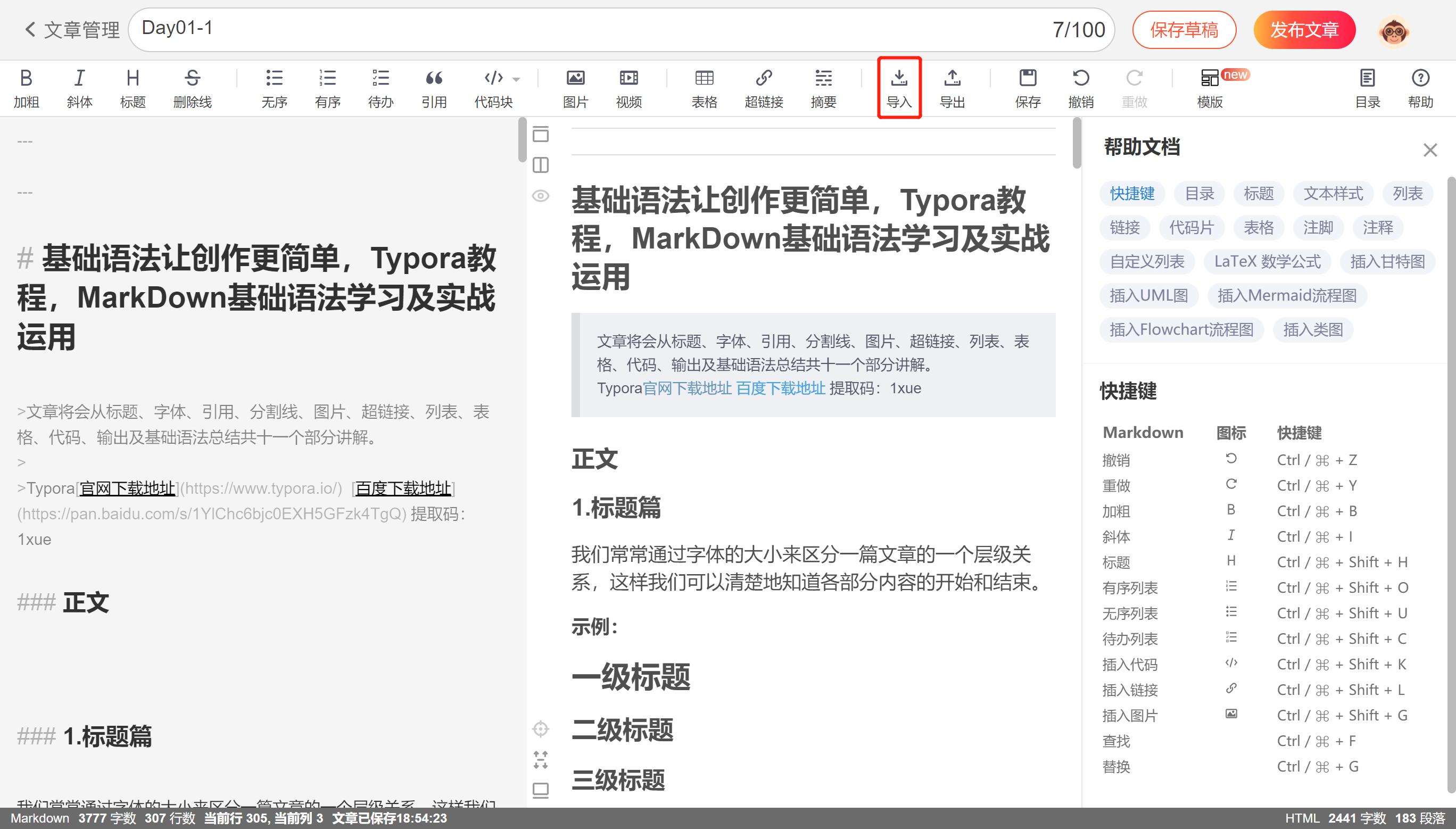Click the 发布文章 button
Image resolution: width=1456 pixels, height=829 pixels.
pyautogui.click(x=1304, y=30)
